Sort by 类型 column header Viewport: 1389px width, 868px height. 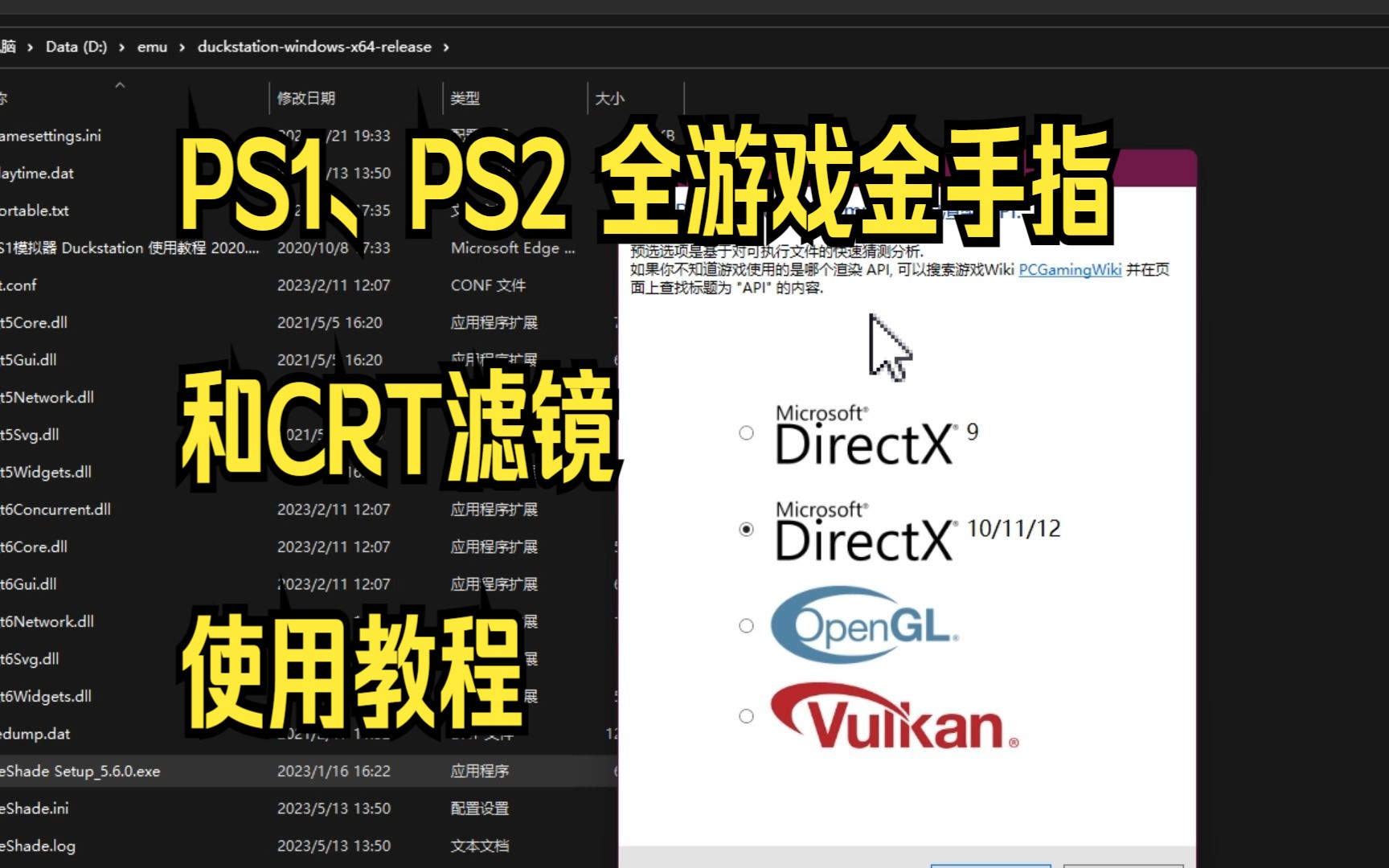pyautogui.click(x=465, y=98)
